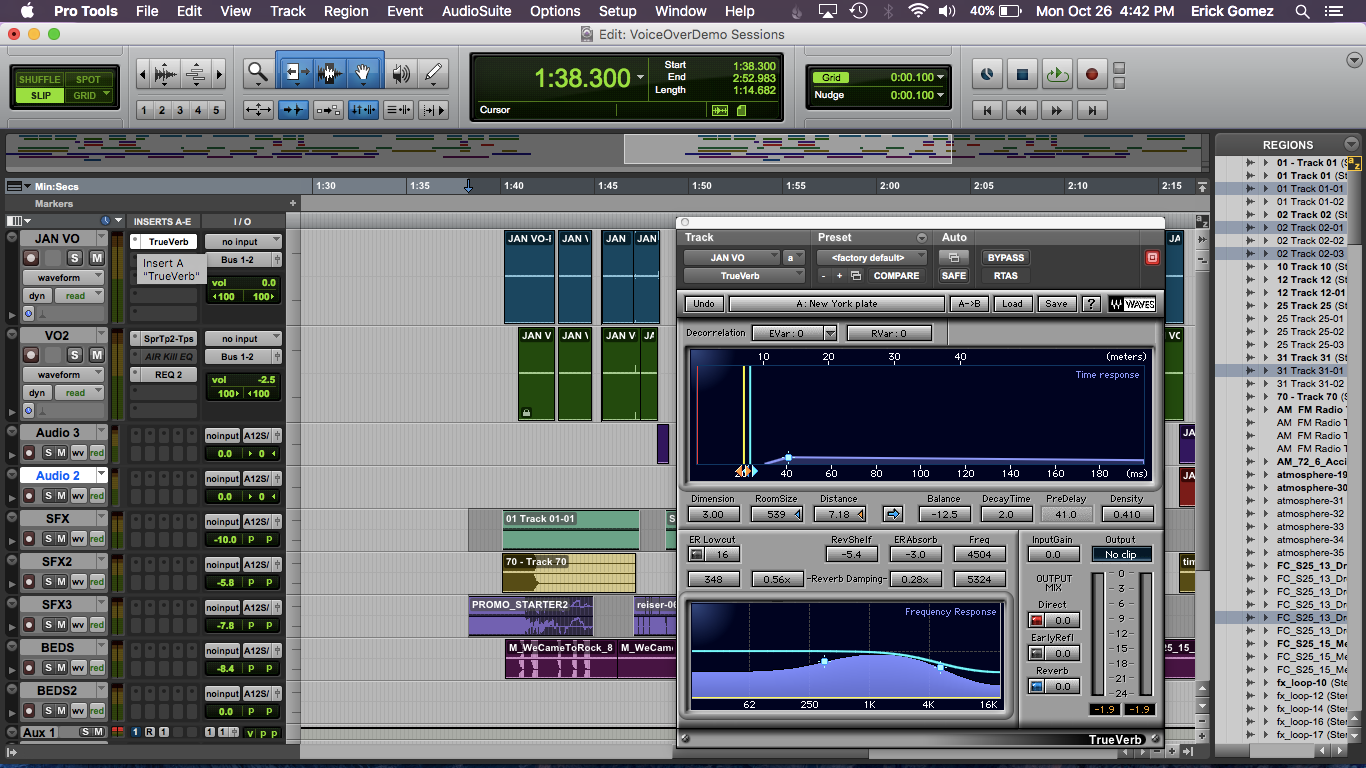1366x768 pixels.
Task: Open the Wi-Fi status menu
Action: [x=918, y=11]
